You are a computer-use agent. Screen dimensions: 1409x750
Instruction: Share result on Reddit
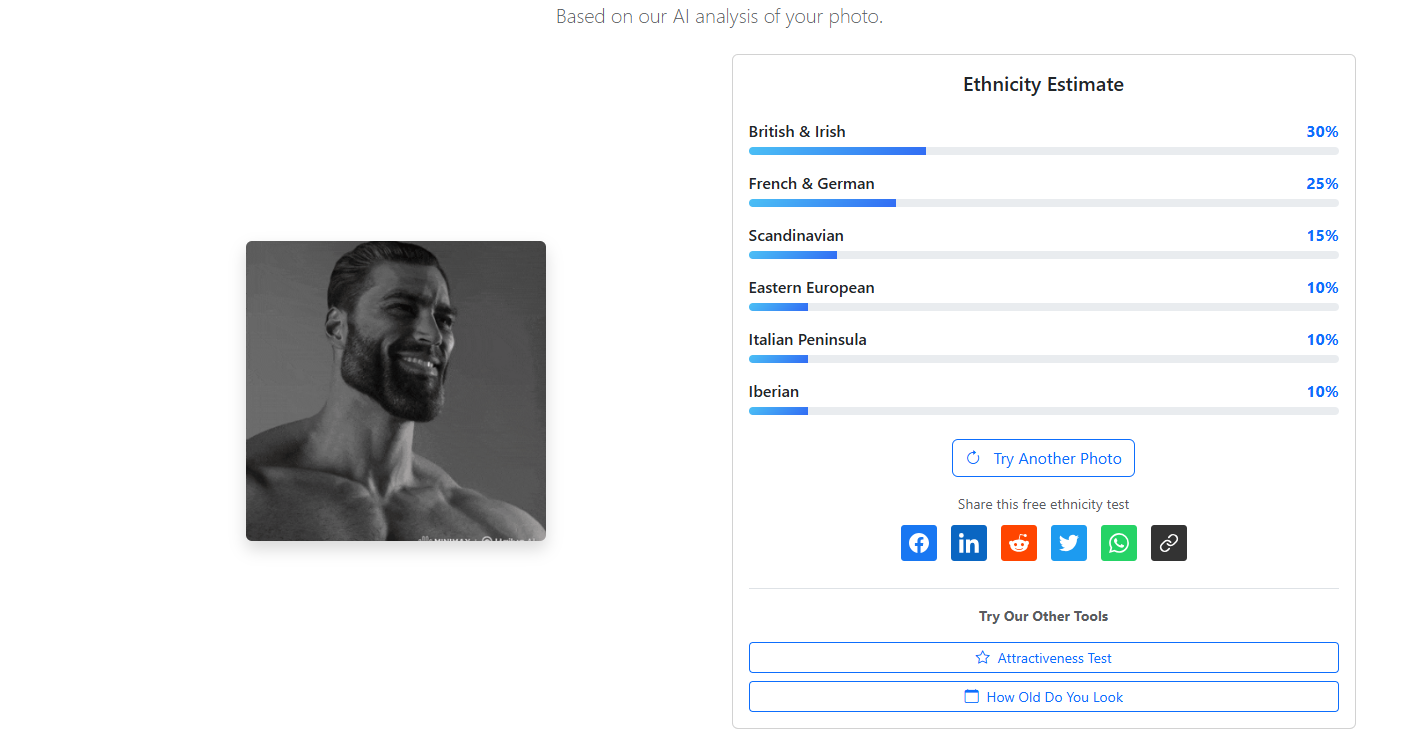[x=1019, y=543]
